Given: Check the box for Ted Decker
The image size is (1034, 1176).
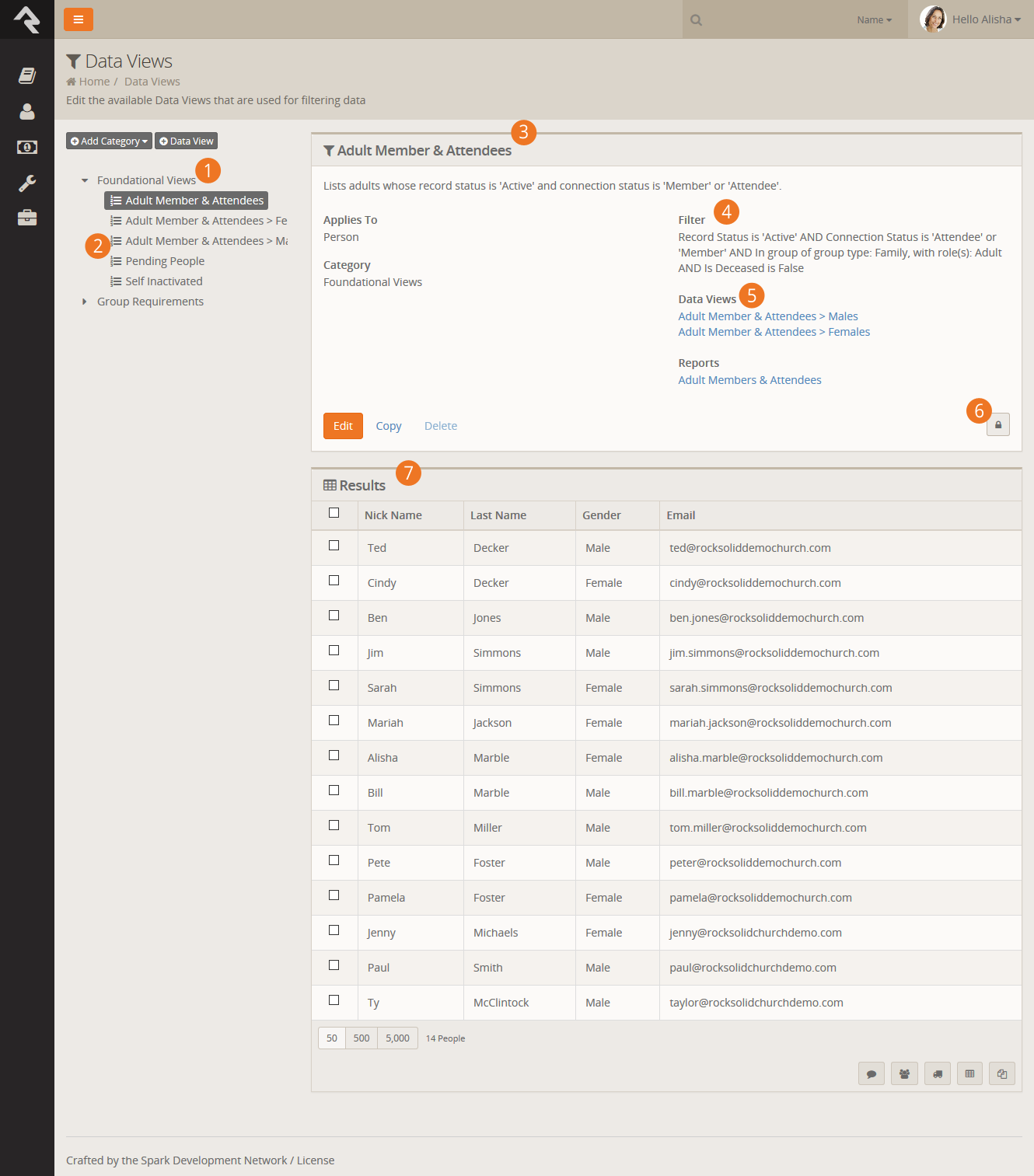Looking at the screenshot, I should 334,546.
